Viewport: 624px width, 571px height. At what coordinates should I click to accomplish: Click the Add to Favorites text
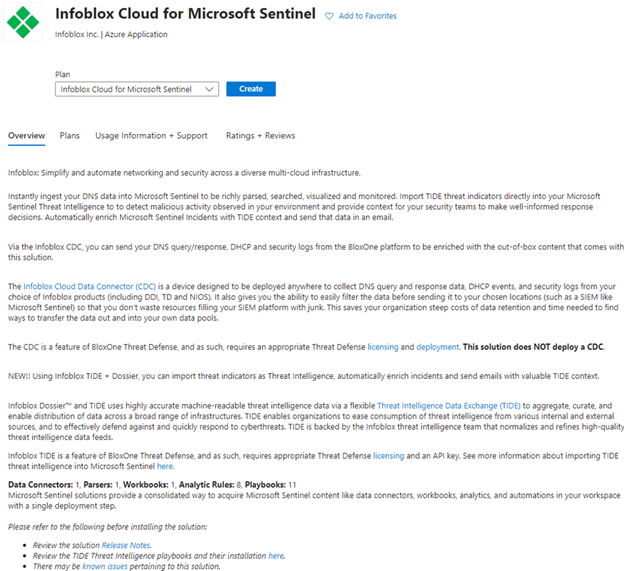tap(367, 16)
